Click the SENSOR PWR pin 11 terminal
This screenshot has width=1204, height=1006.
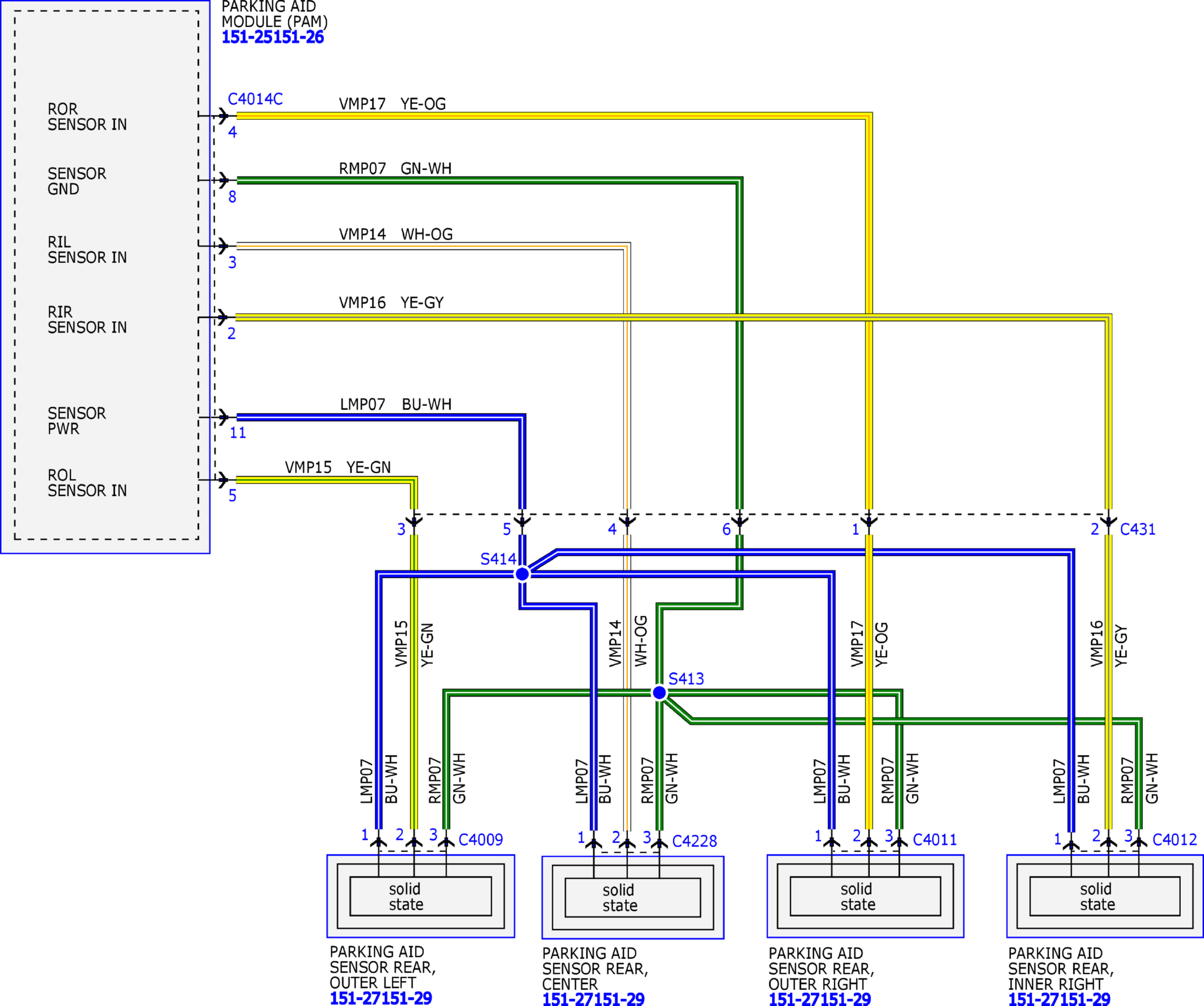(223, 417)
